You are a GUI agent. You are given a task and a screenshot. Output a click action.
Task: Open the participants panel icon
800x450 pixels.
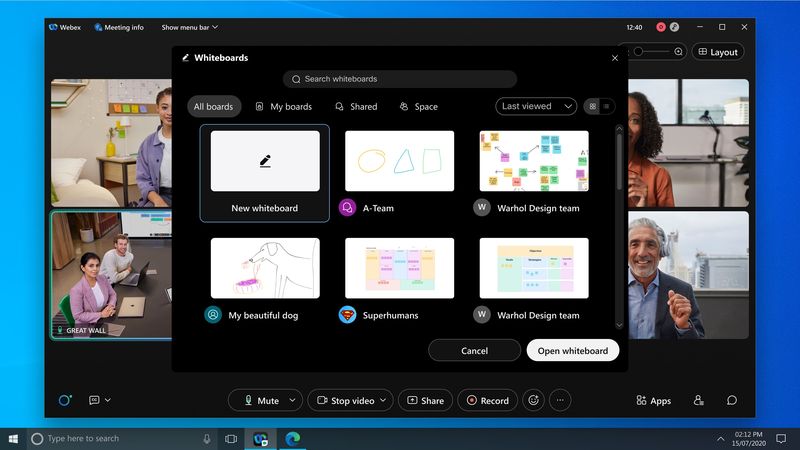click(698, 400)
